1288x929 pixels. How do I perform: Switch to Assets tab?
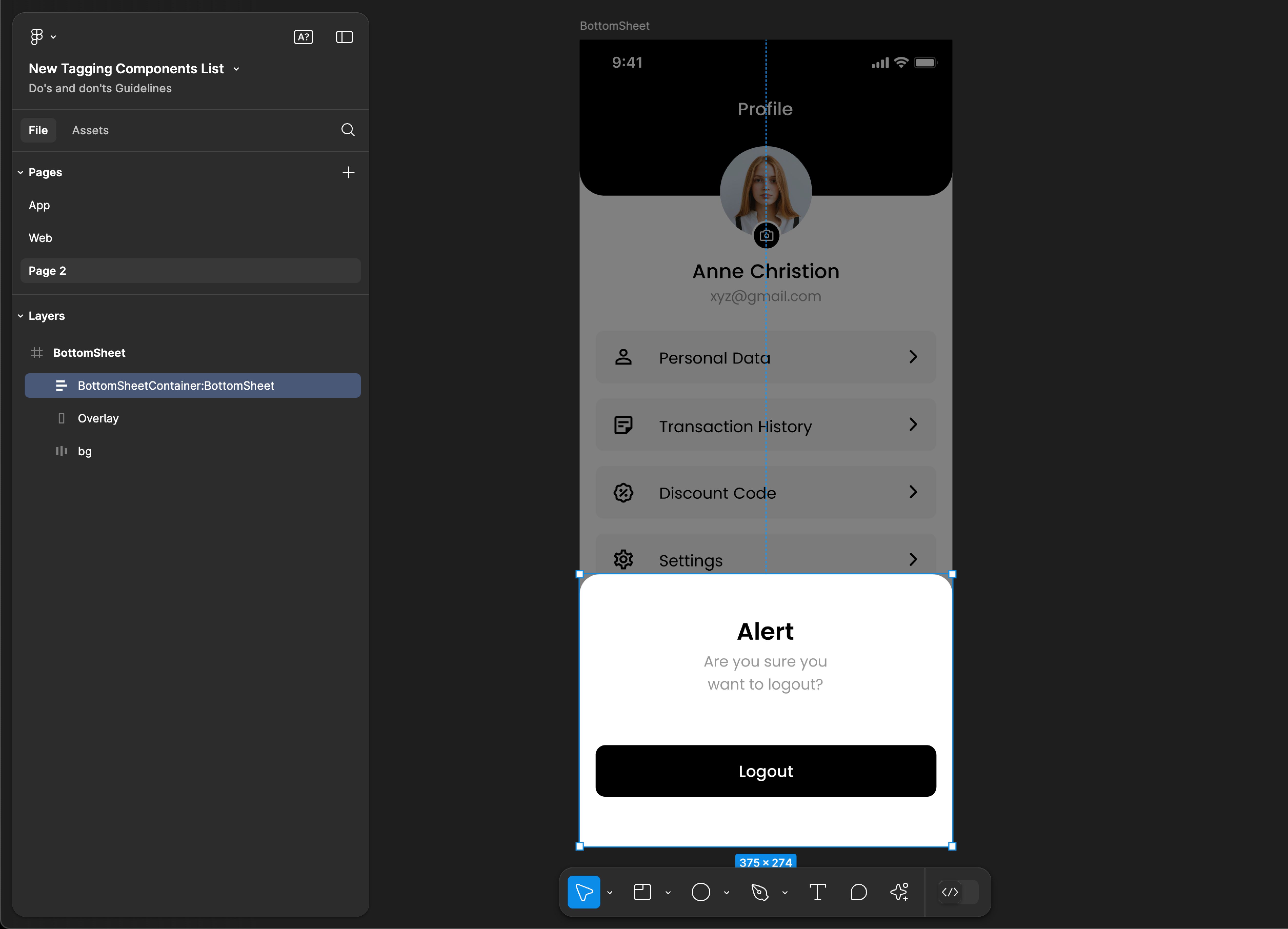pos(90,130)
